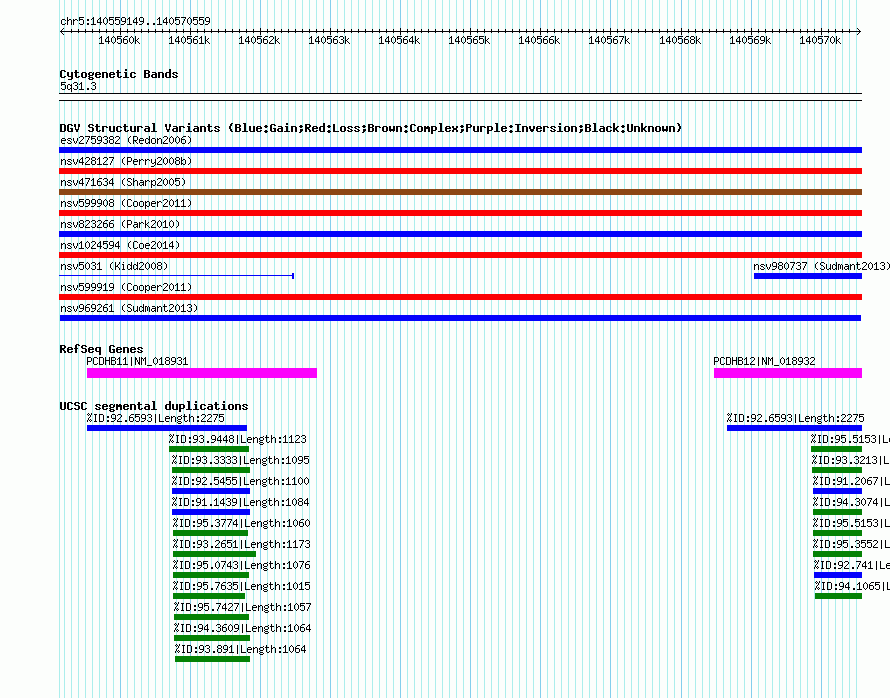The height and width of the screenshot is (698, 890).
Task: Click the %ID:95.0743|Length:1076 duplication
Action: click(211, 575)
